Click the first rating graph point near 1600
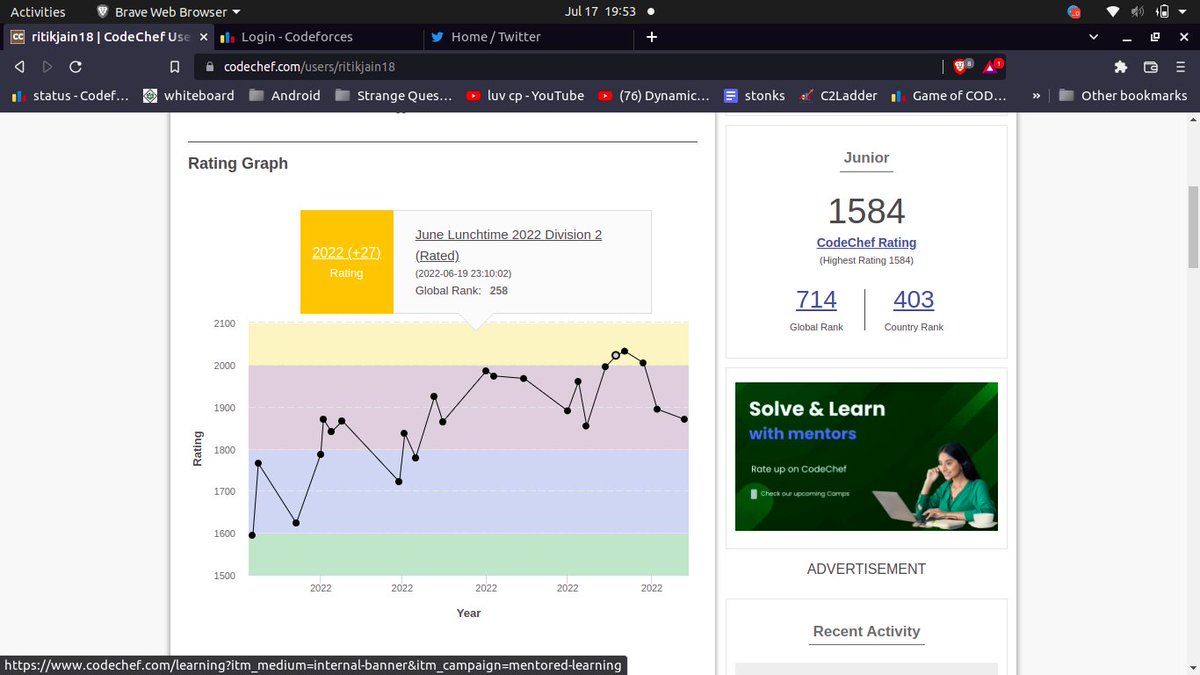The height and width of the screenshot is (675, 1200). (x=252, y=535)
